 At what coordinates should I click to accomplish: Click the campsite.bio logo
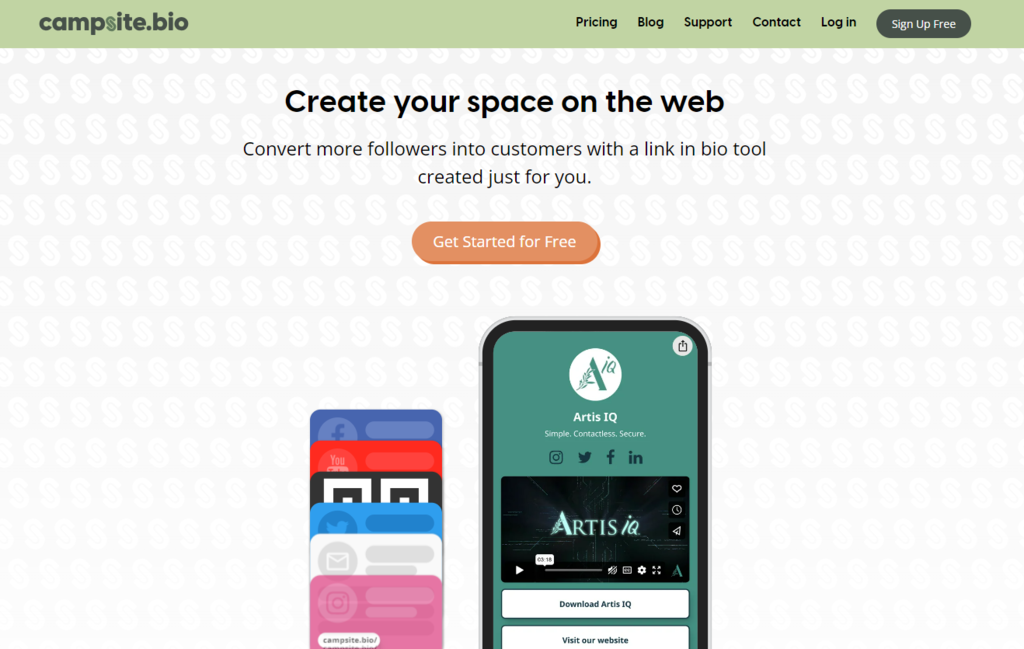point(114,23)
